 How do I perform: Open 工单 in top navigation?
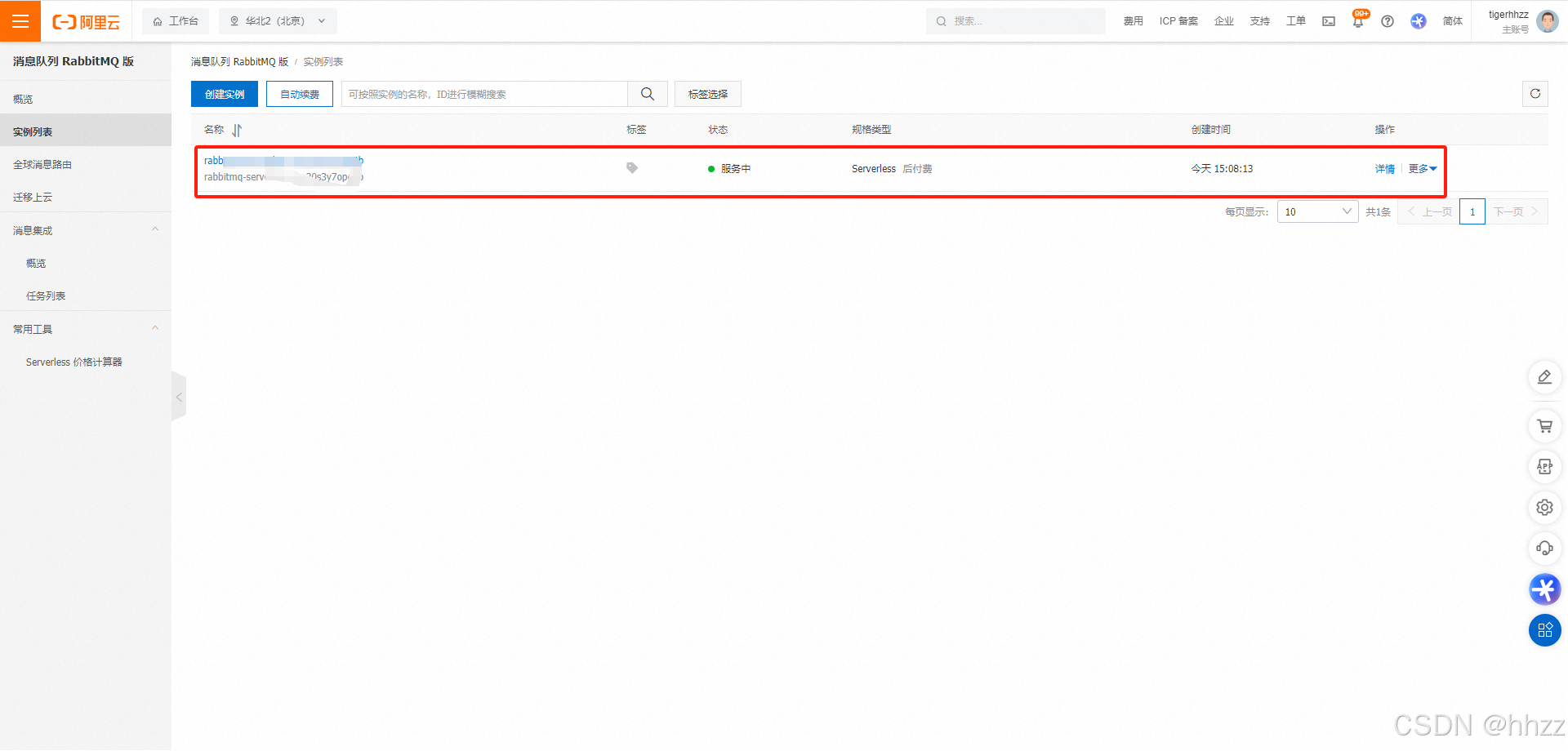(1296, 21)
